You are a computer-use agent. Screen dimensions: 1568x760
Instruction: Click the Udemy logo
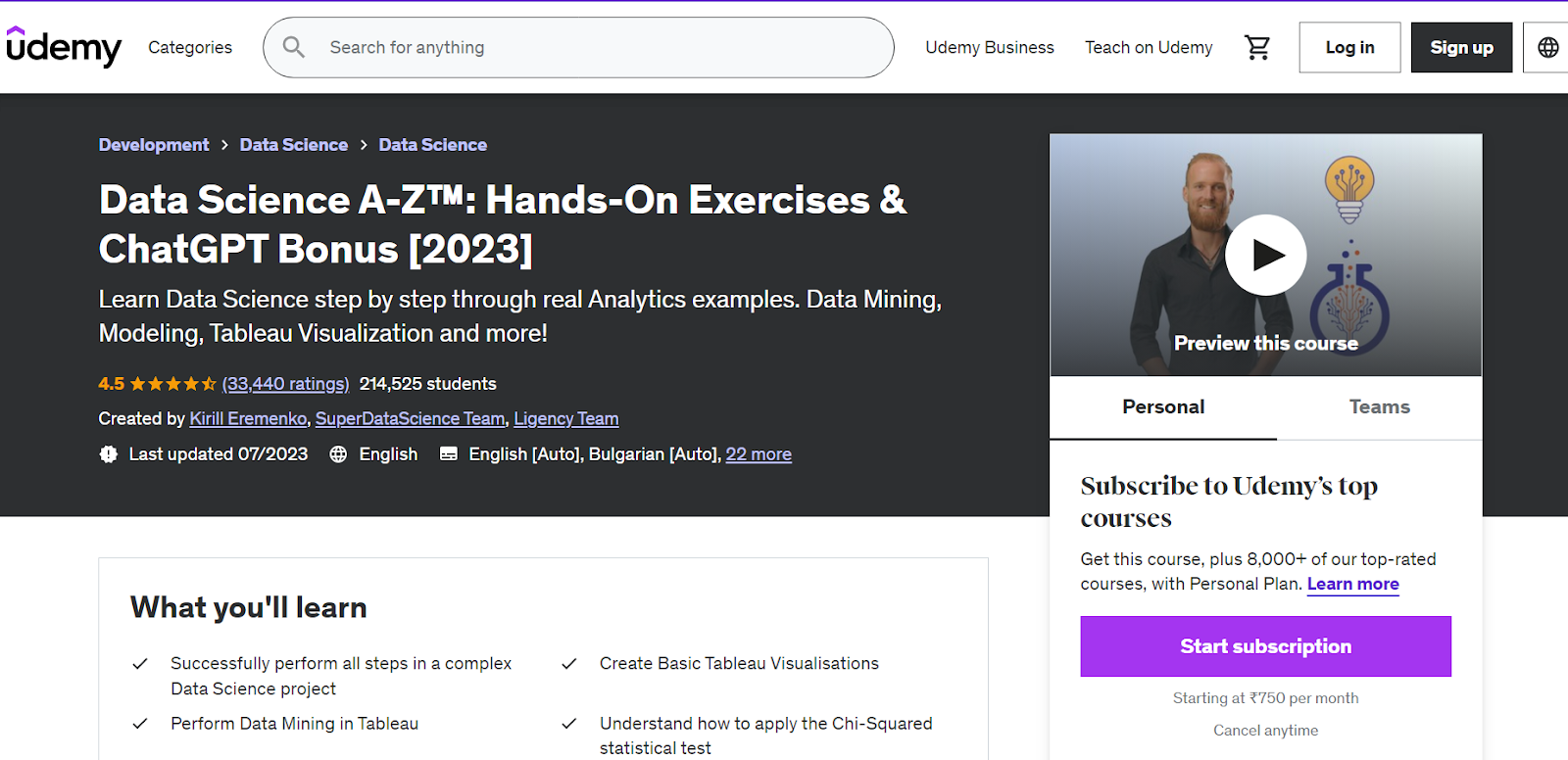click(64, 47)
